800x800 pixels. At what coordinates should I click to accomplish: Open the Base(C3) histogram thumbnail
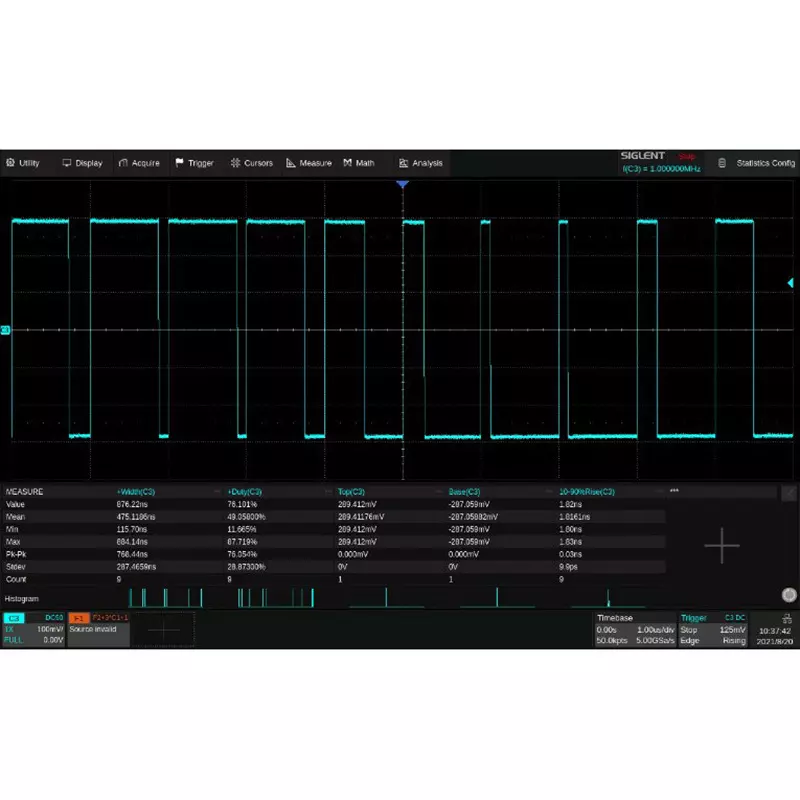coord(497,597)
